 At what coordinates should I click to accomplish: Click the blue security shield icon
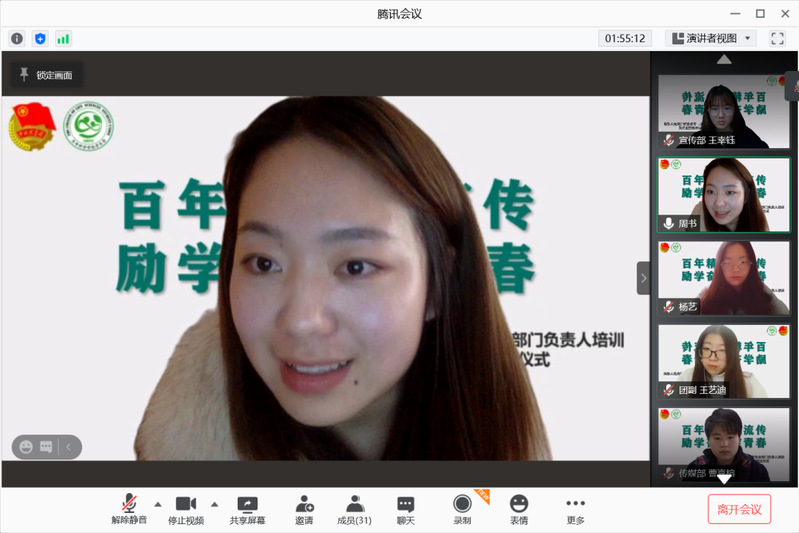point(40,38)
